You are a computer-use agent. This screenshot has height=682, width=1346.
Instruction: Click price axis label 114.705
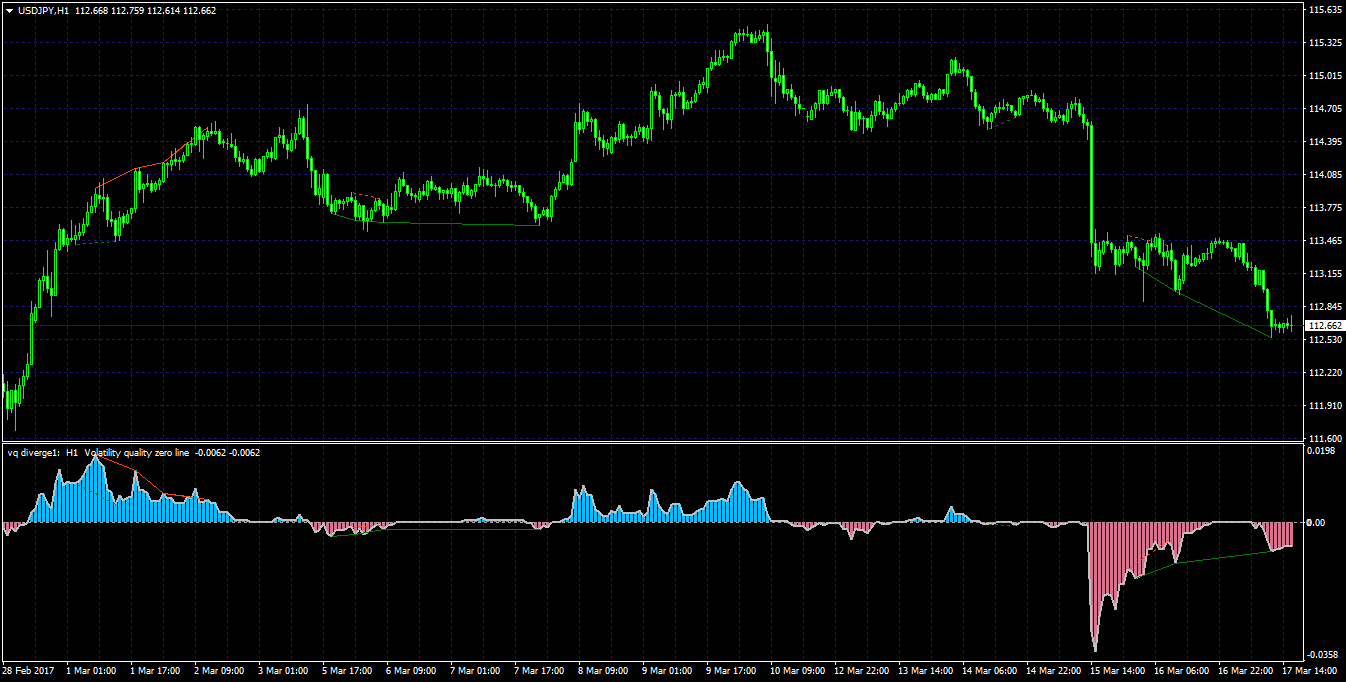(x=1324, y=109)
